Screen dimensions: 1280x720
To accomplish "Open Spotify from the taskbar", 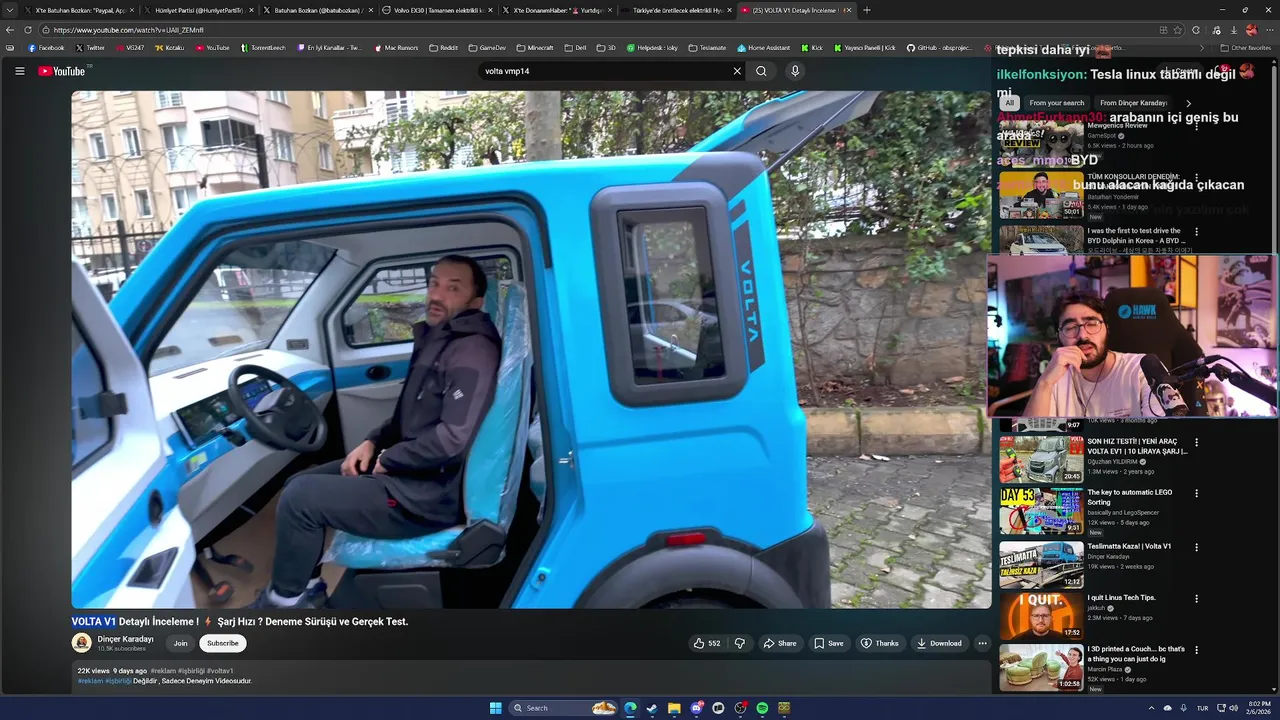I will click(x=762, y=708).
